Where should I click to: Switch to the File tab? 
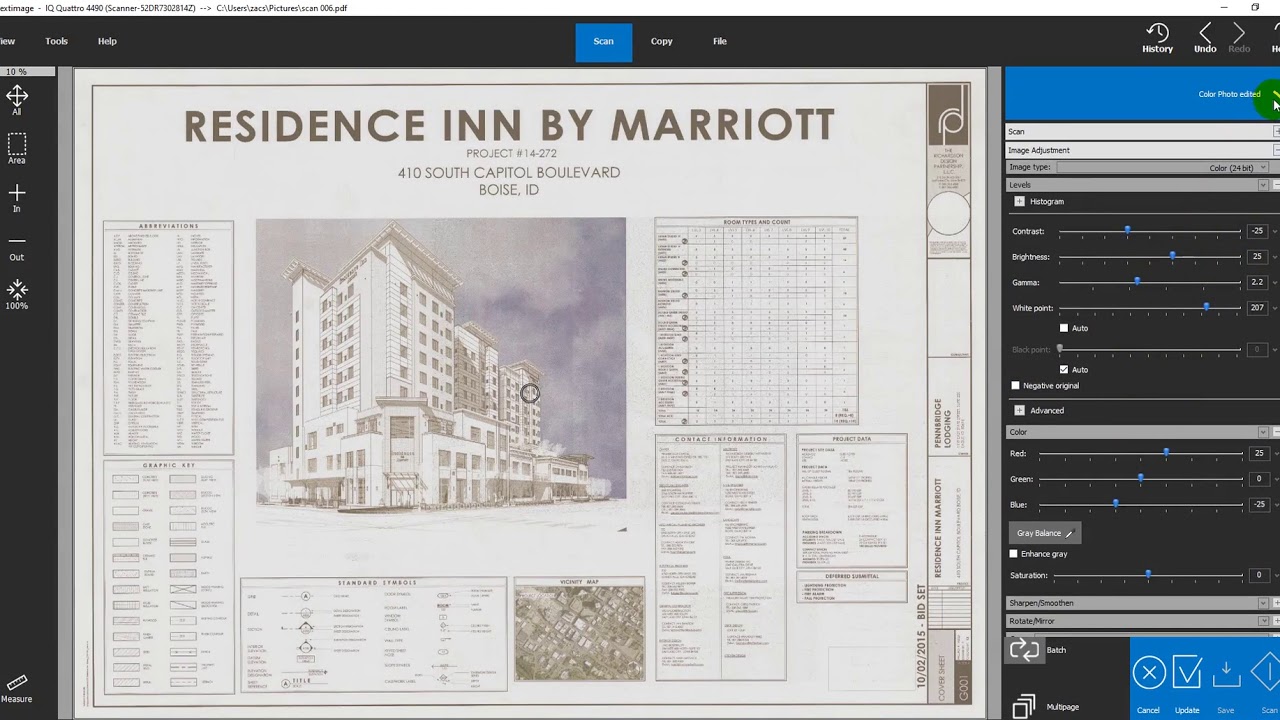pyautogui.click(x=720, y=42)
